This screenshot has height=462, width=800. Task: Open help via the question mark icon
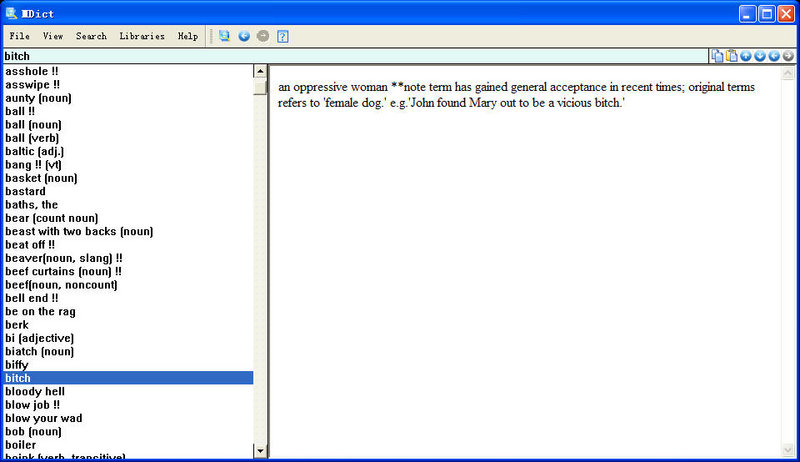pyautogui.click(x=283, y=36)
